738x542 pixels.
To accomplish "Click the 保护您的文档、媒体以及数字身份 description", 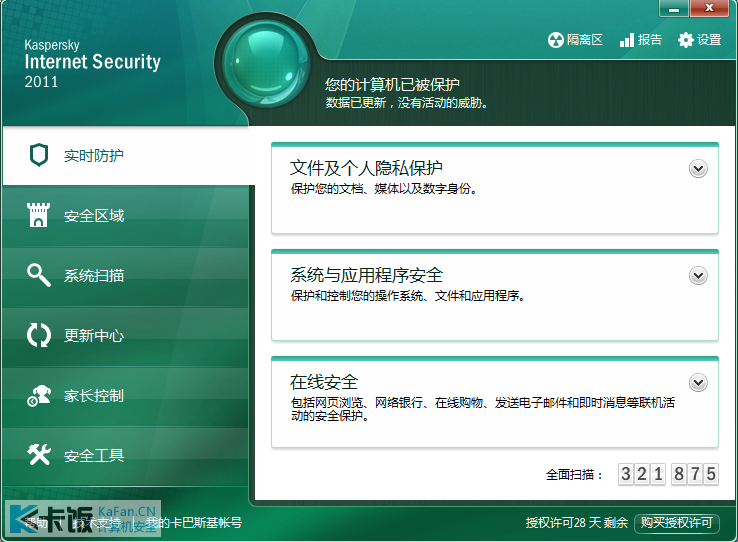I will point(384,189).
